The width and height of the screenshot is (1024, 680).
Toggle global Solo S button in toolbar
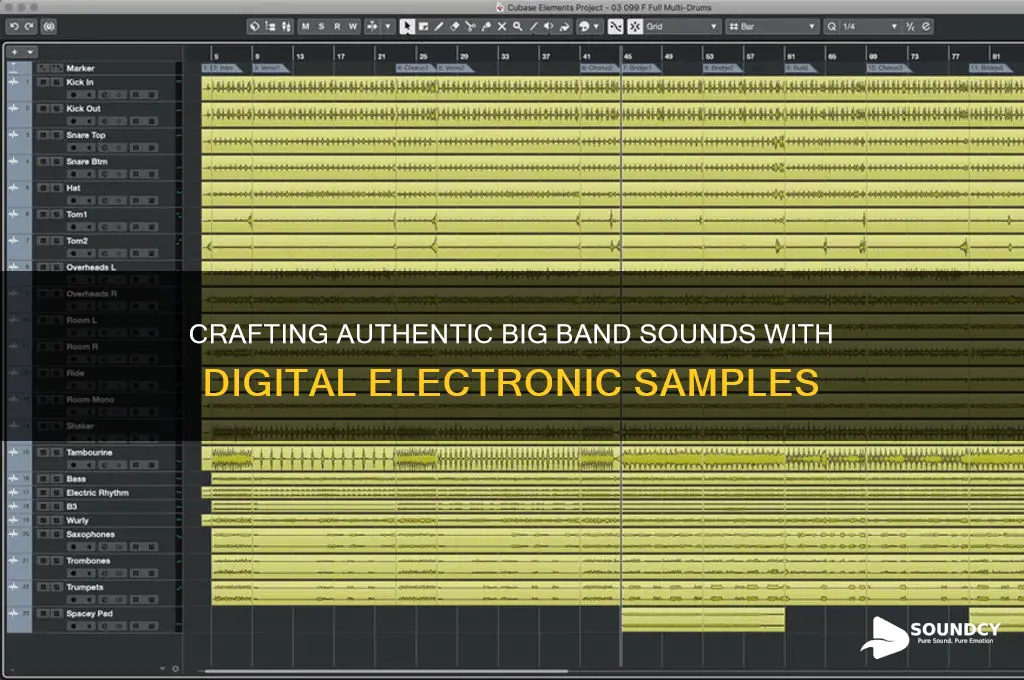pyautogui.click(x=321, y=26)
